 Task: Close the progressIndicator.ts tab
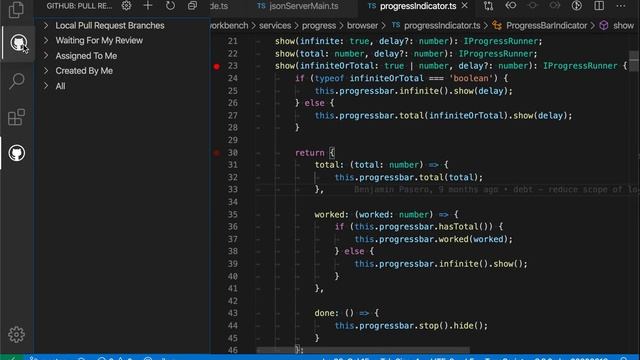[x=464, y=6]
